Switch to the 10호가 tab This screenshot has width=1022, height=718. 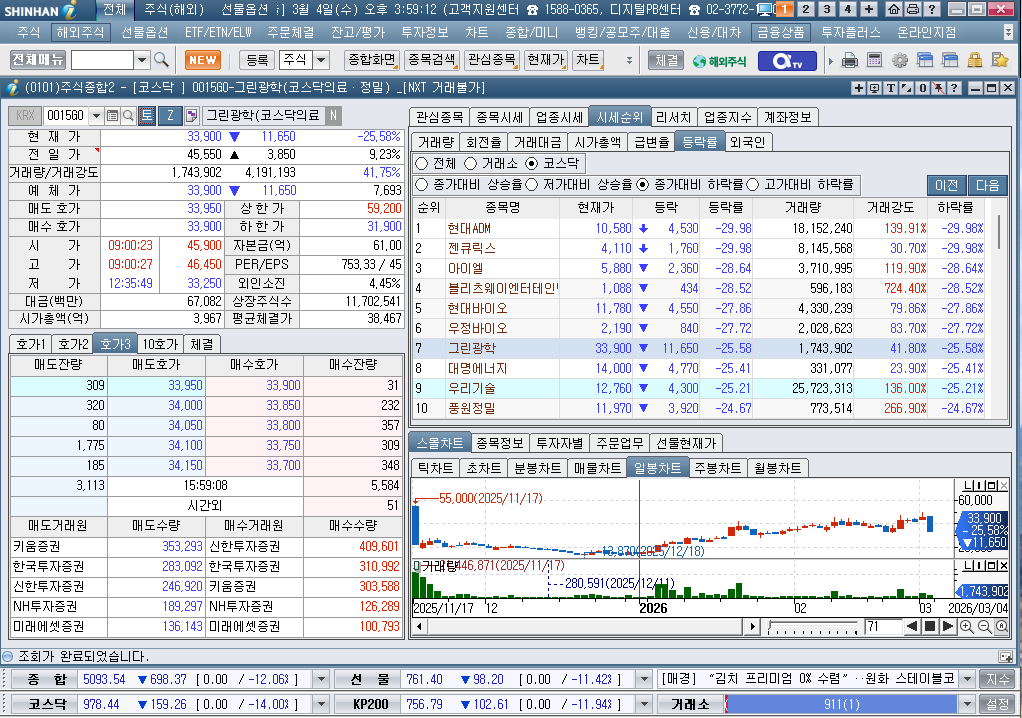pyautogui.click(x=160, y=344)
